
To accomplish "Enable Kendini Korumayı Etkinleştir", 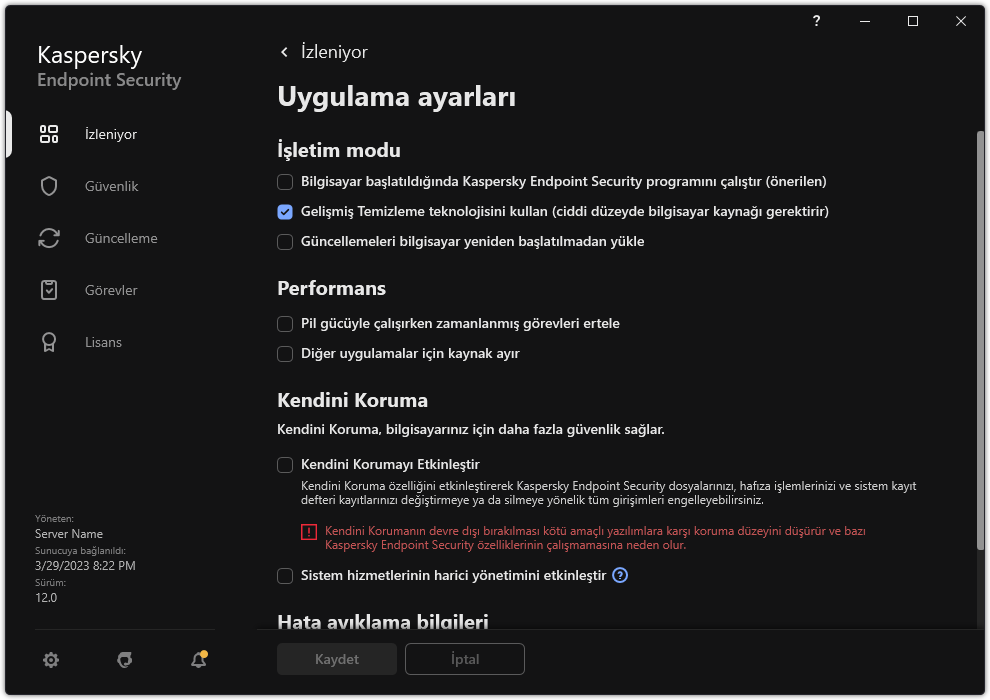I will coord(285,464).
